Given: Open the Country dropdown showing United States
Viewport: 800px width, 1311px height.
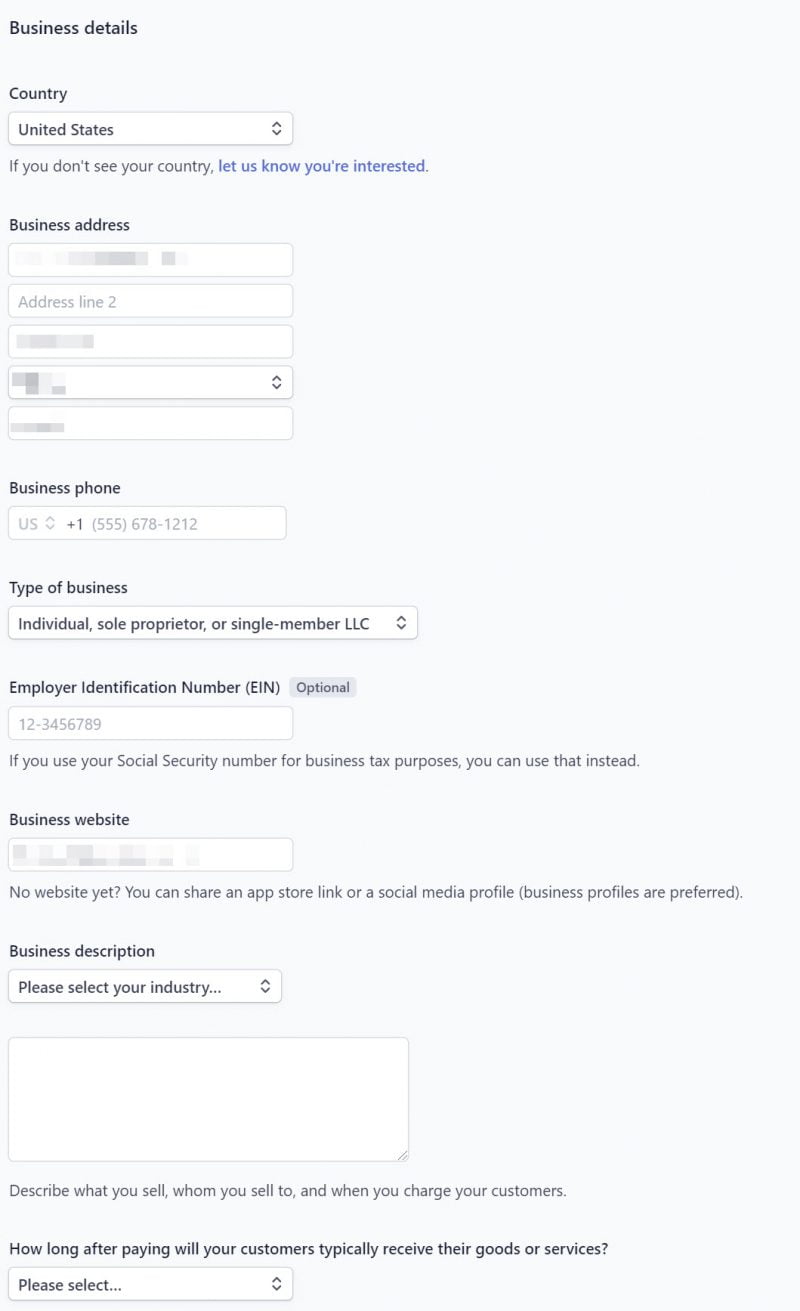Looking at the screenshot, I should click(150, 129).
